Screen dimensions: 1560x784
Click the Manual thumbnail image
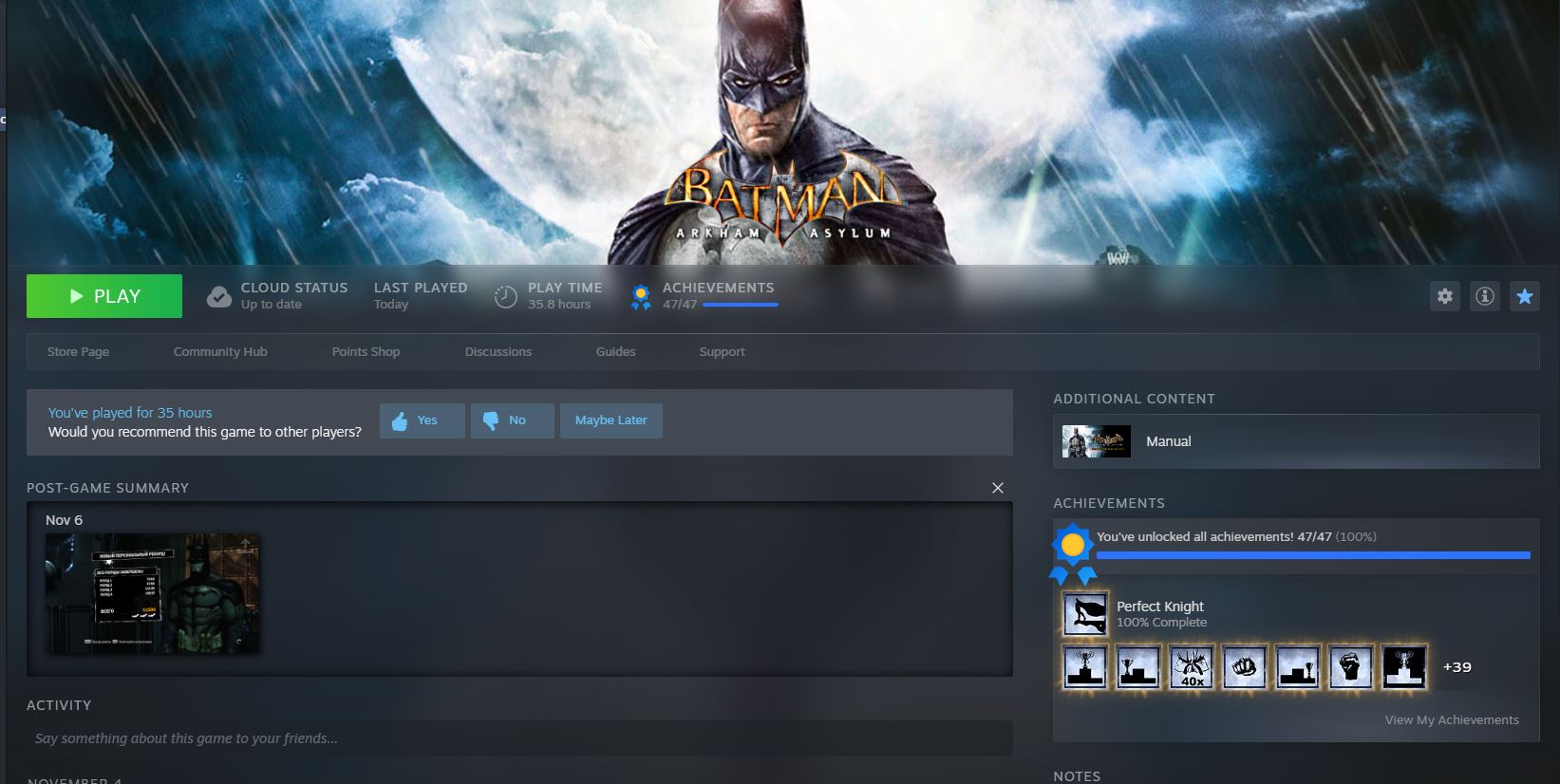(x=1096, y=441)
